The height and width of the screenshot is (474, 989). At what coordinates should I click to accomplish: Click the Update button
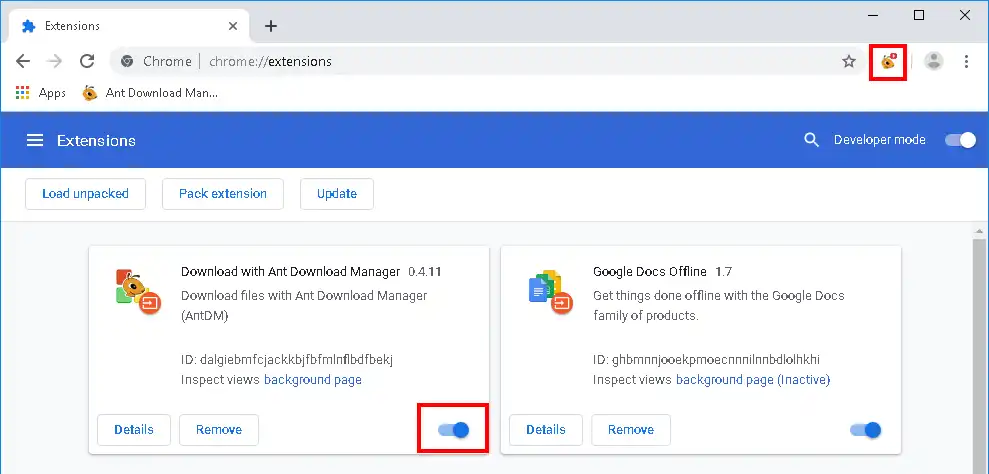pos(337,194)
